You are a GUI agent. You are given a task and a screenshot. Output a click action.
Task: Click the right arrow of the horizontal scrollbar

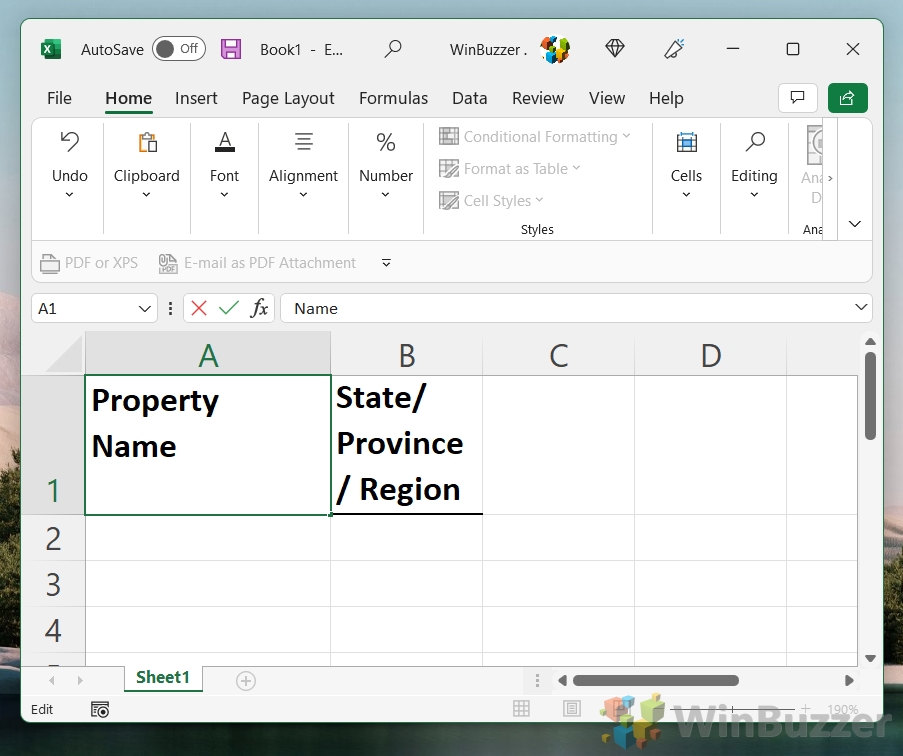pos(849,680)
